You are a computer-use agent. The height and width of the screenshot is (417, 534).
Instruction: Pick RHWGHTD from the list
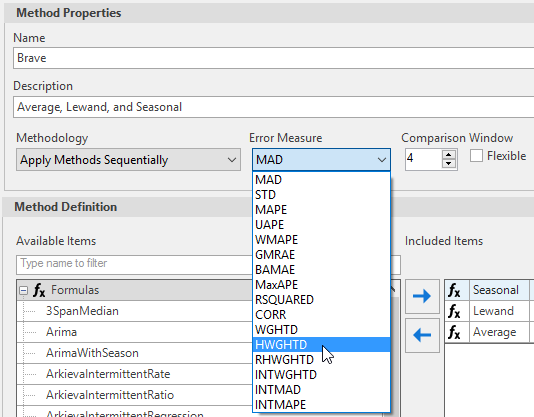pyautogui.click(x=321, y=359)
